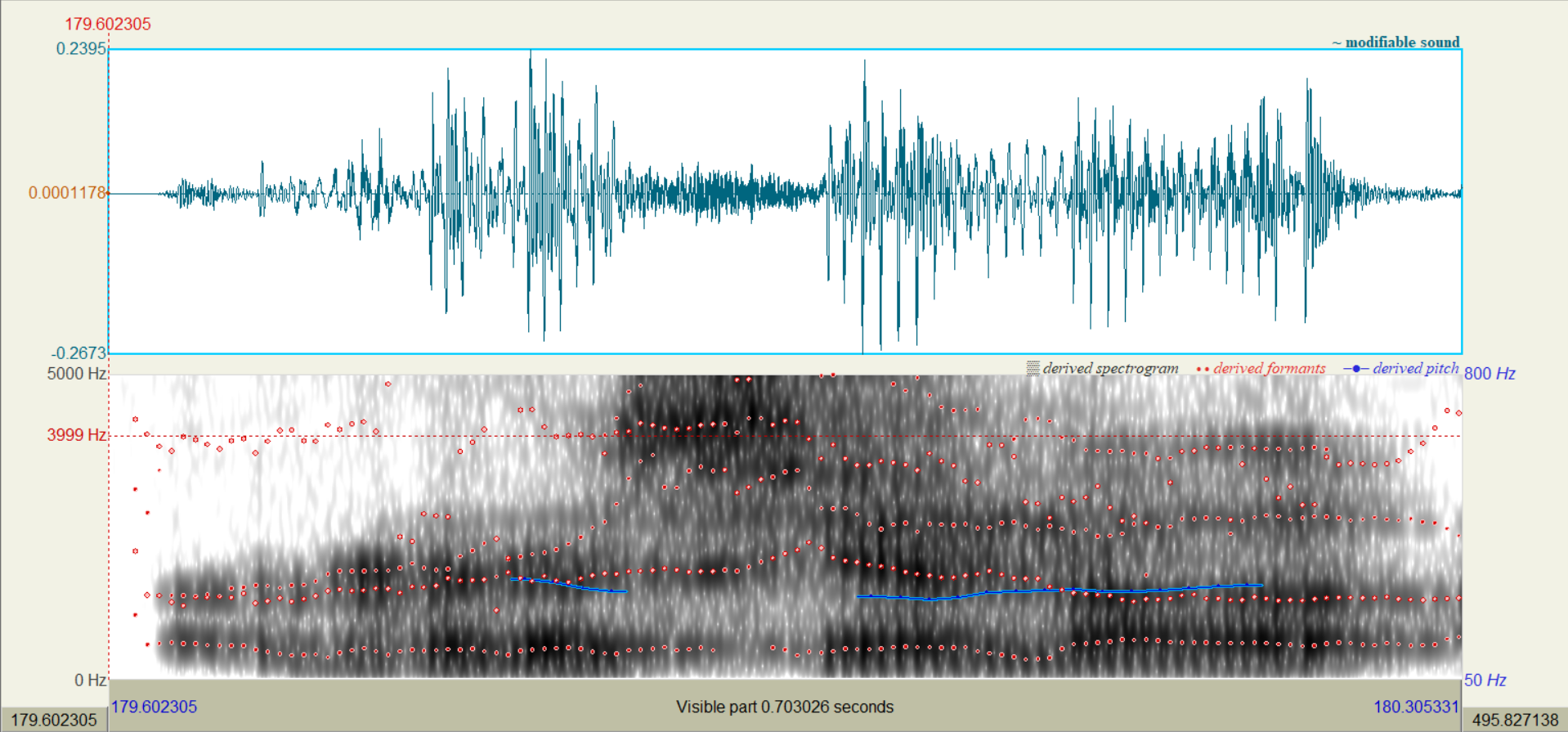Screen dimensions: 1568x732
Task: Click the red 179.602305 cursor time label
Action: [x=108, y=25]
